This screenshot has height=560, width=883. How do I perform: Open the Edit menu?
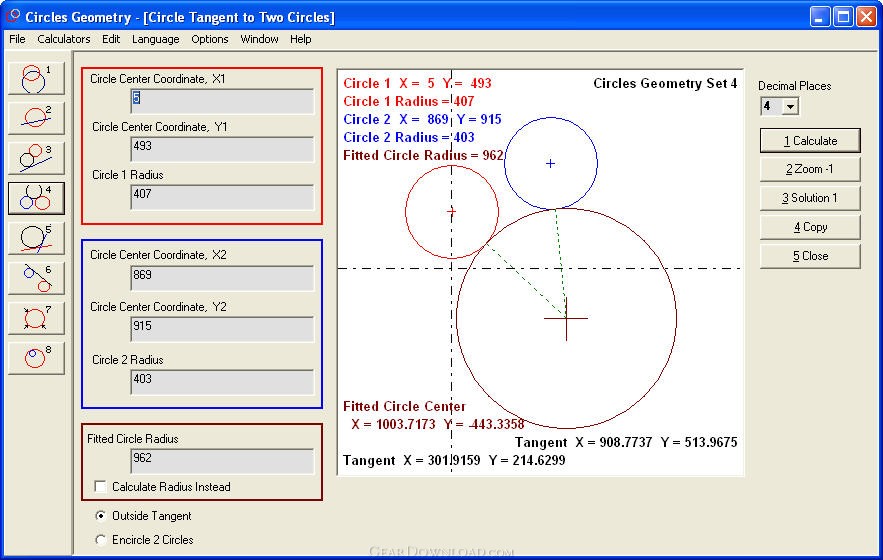click(111, 39)
